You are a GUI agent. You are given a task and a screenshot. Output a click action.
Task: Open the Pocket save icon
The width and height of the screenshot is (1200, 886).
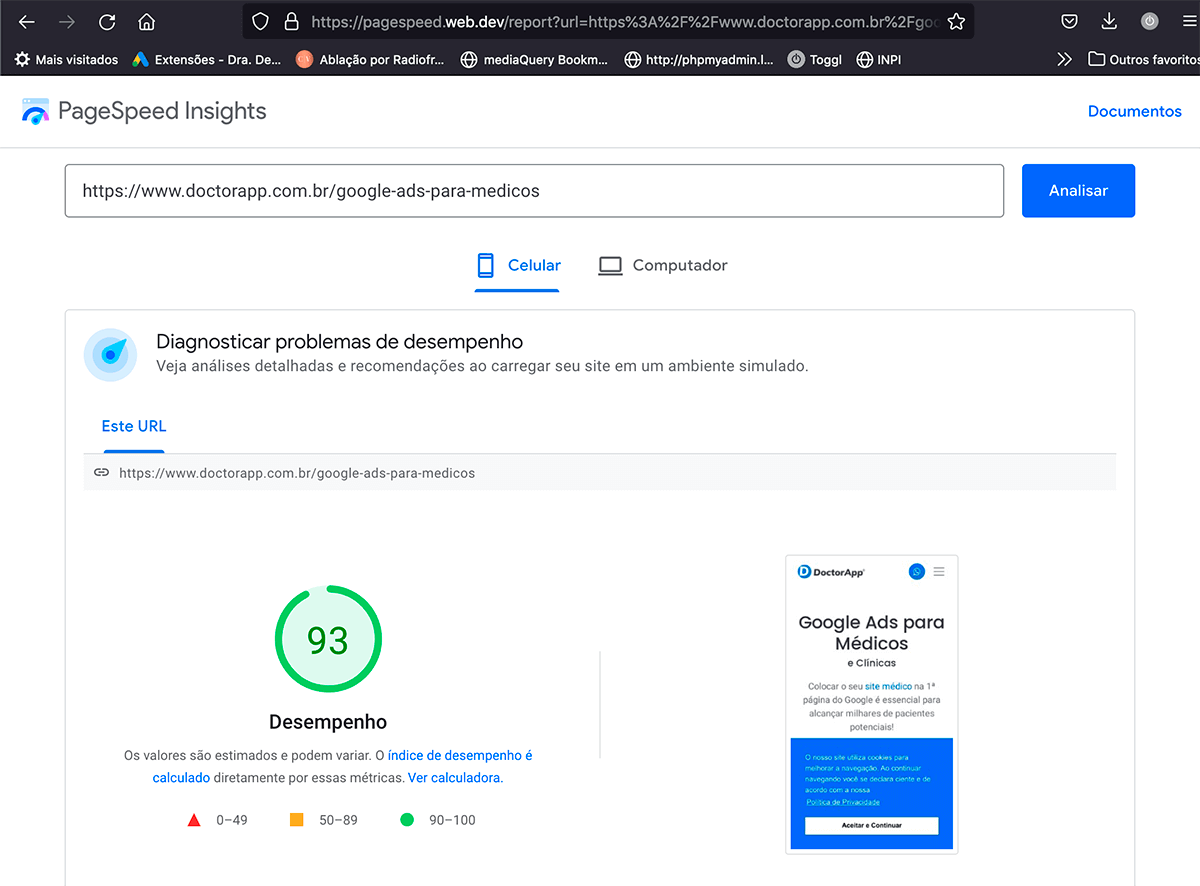[1069, 21]
